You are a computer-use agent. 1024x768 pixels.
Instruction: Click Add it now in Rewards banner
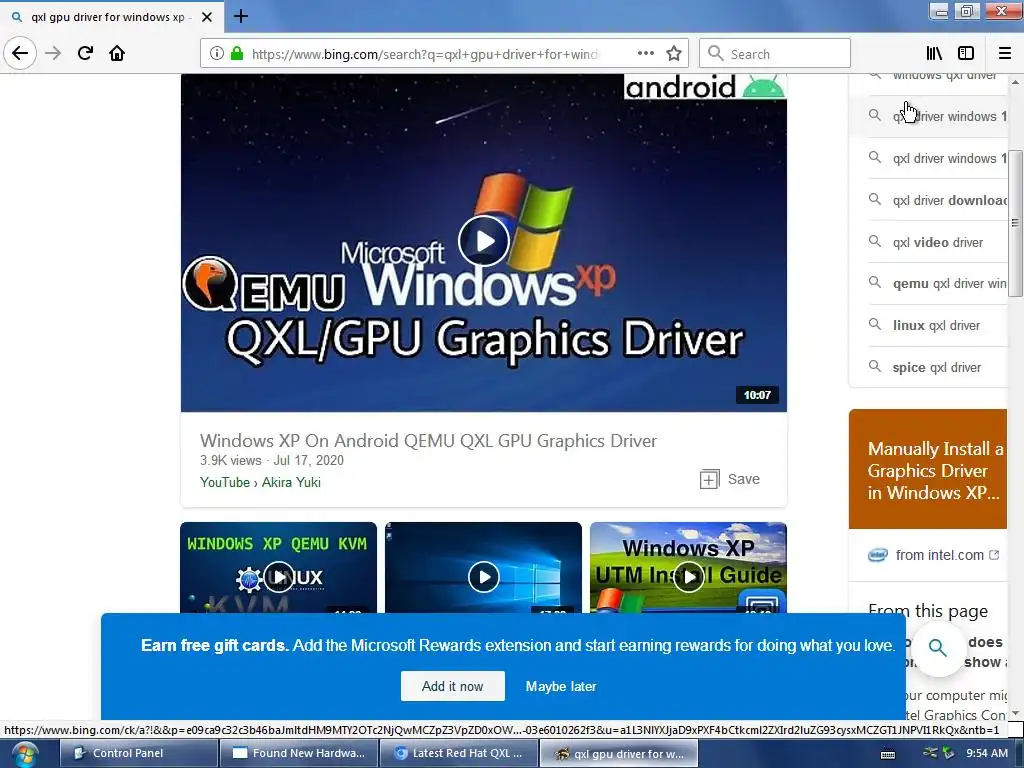(453, 686)
